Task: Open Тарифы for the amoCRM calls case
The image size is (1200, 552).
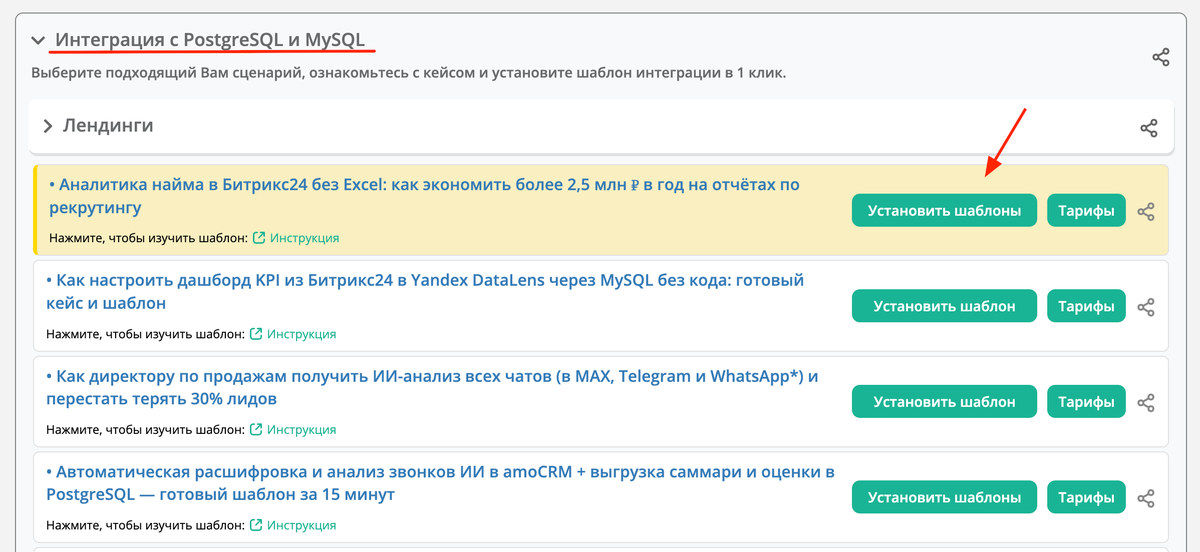Action: (x=1087, y=497)
